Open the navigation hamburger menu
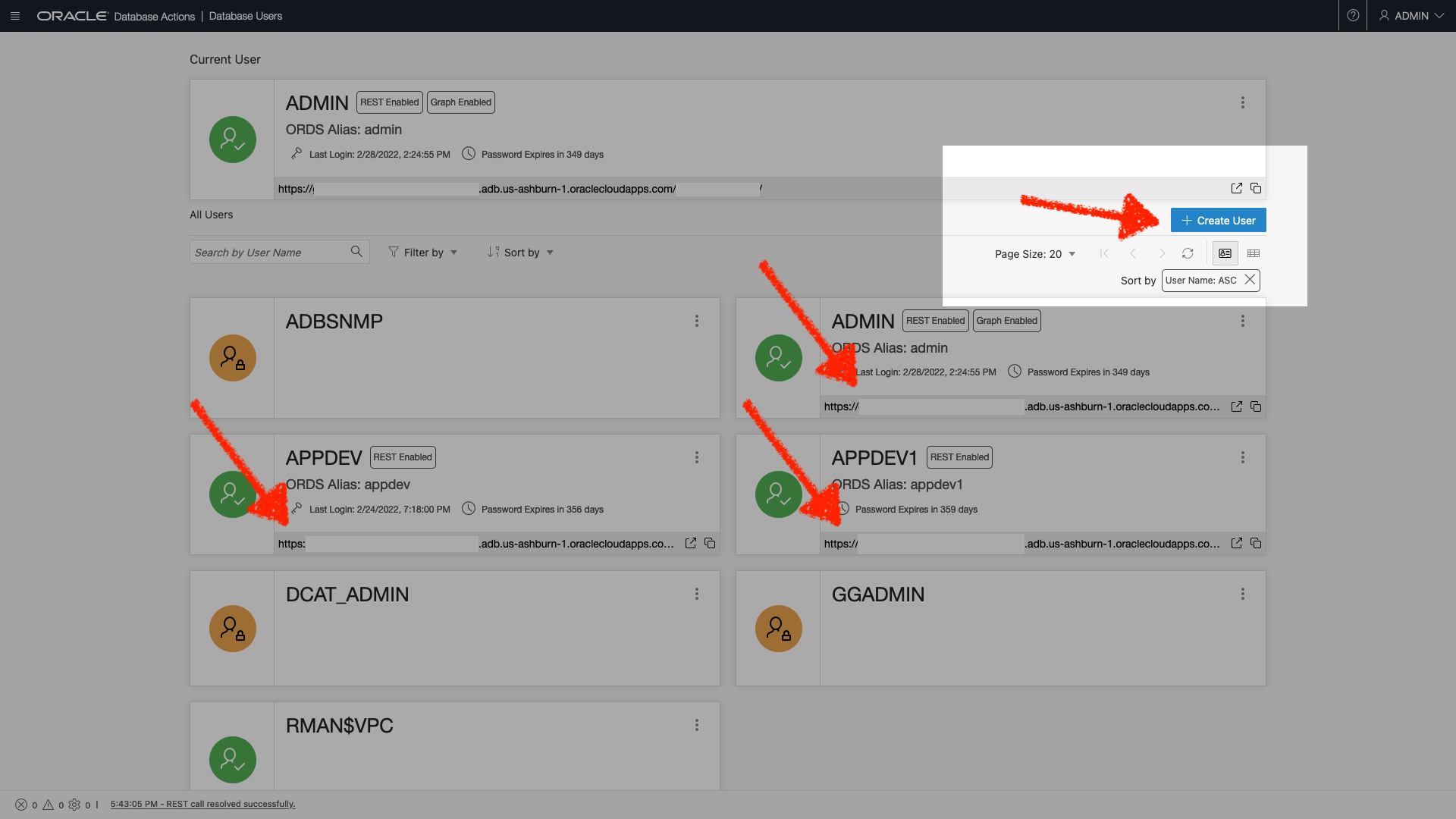Viewport: 1456px width, 819px height. [x=14, y=15]
